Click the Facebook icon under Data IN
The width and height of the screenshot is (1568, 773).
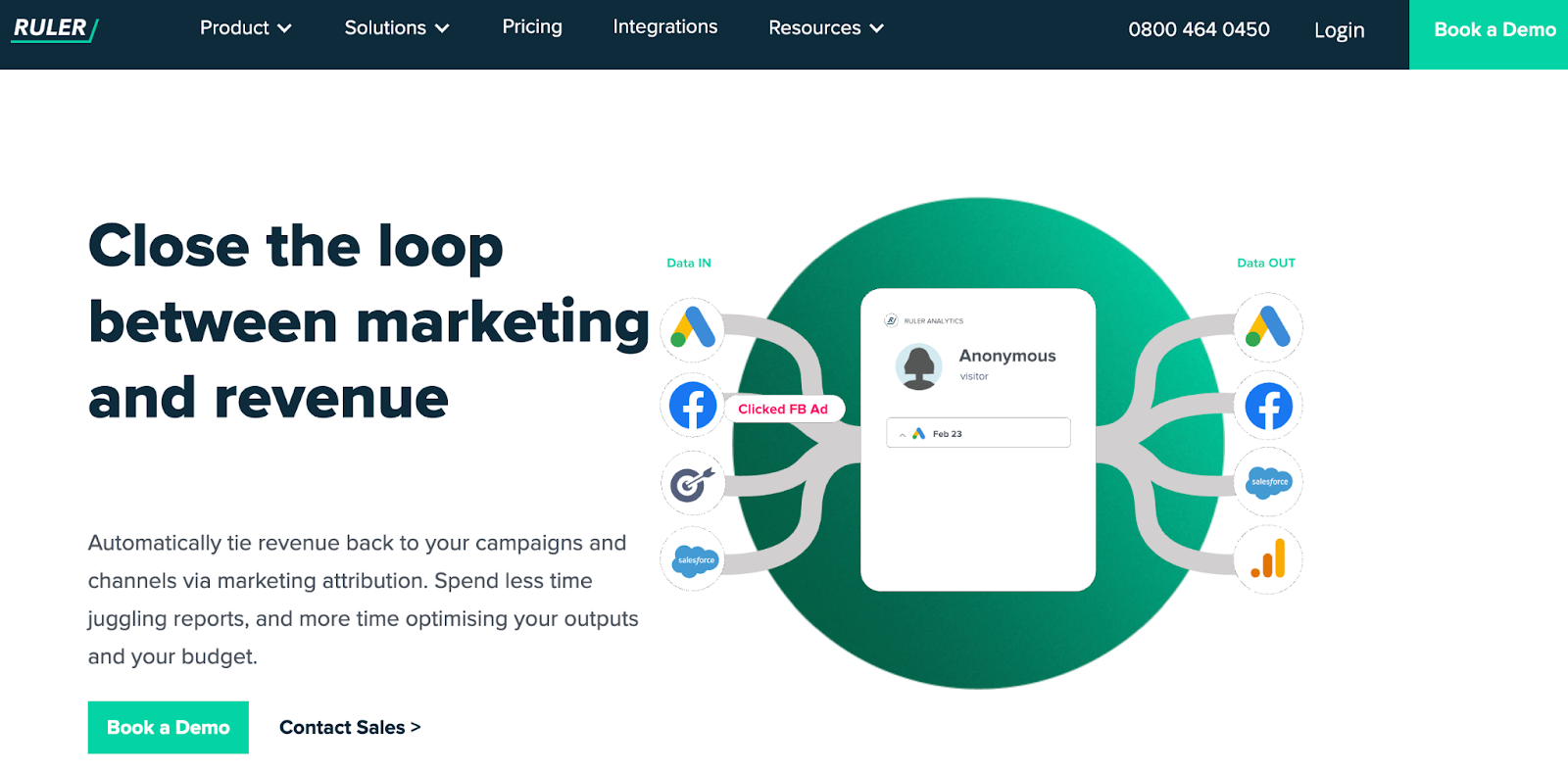[x=693, y=405]
